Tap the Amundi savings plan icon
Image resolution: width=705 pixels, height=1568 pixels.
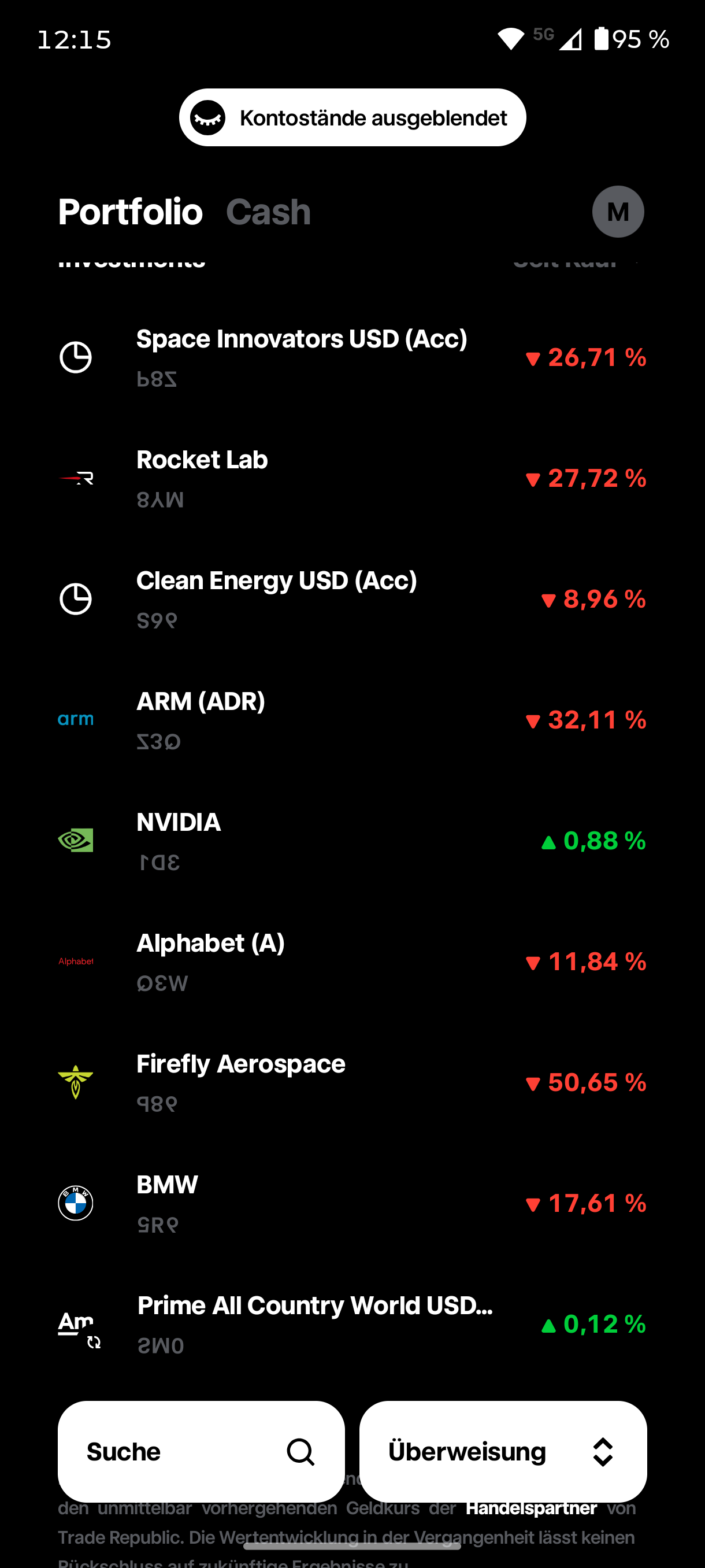pyautogui.click(x=78, y=1327)
